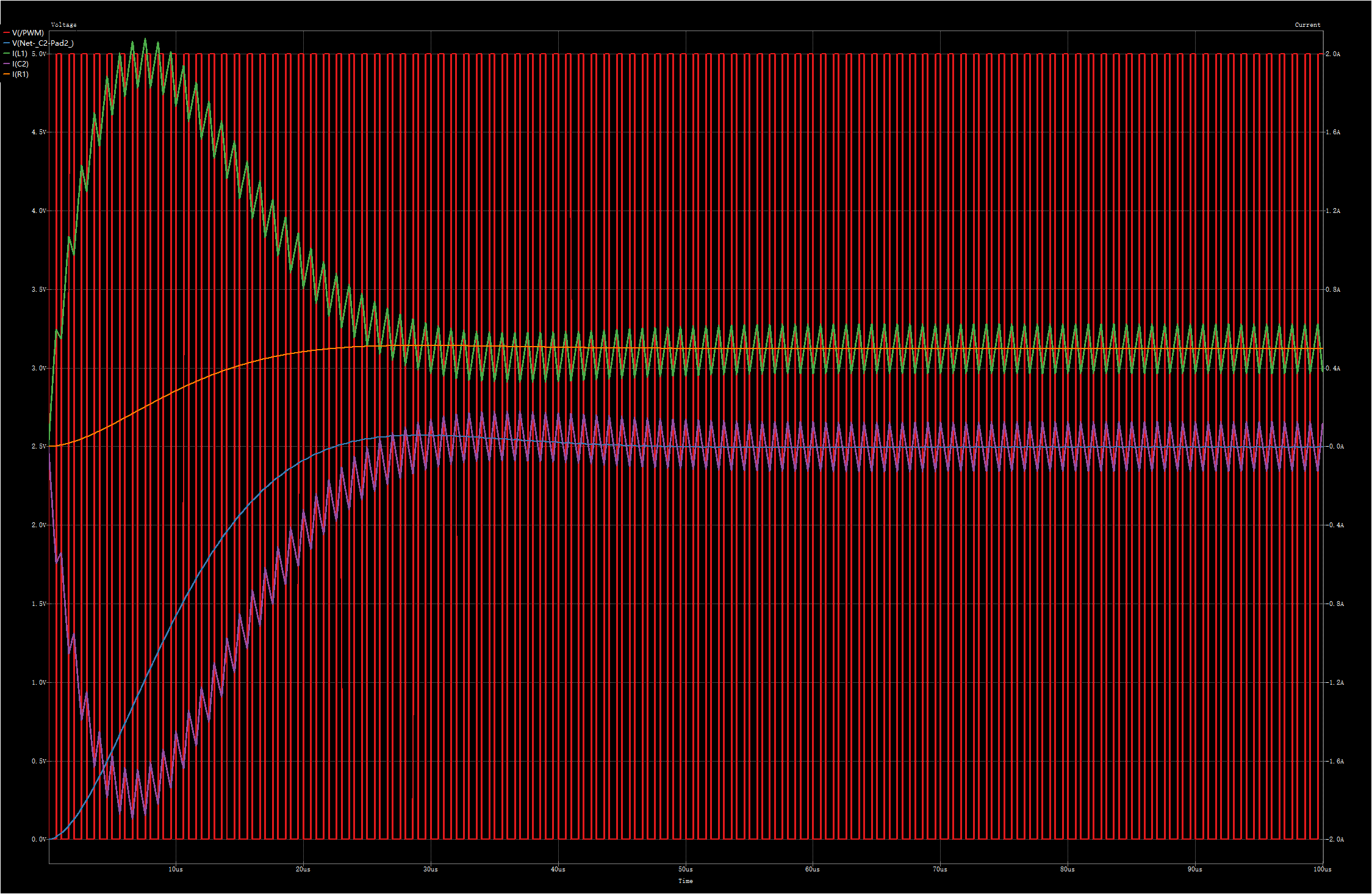Screen dimensions: 1372x894
Task: Click the Voltage axis title
Action: [63, 25]
